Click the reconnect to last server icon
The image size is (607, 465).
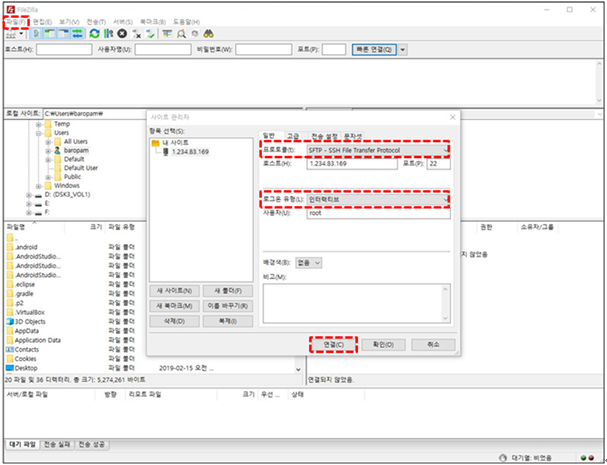(150, 34)
